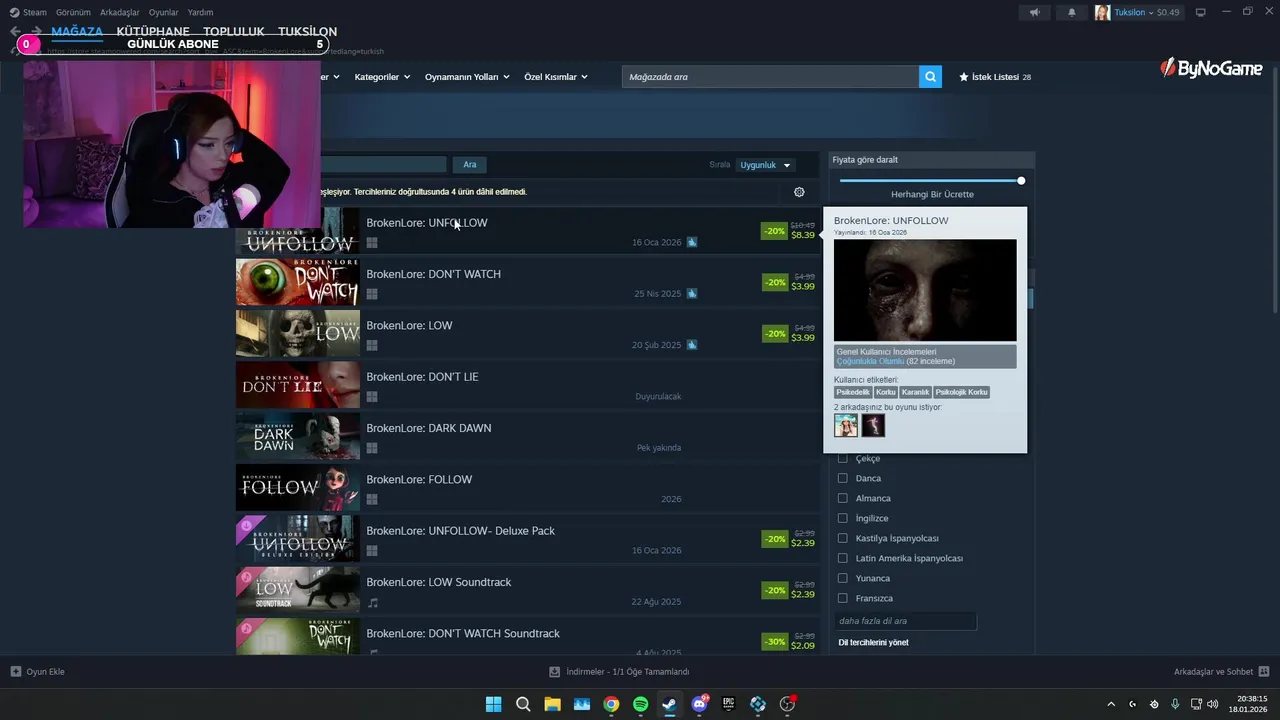Click the Korku tag in the popup
This screenshot has height=720, width=1280.
click(886, 392)
